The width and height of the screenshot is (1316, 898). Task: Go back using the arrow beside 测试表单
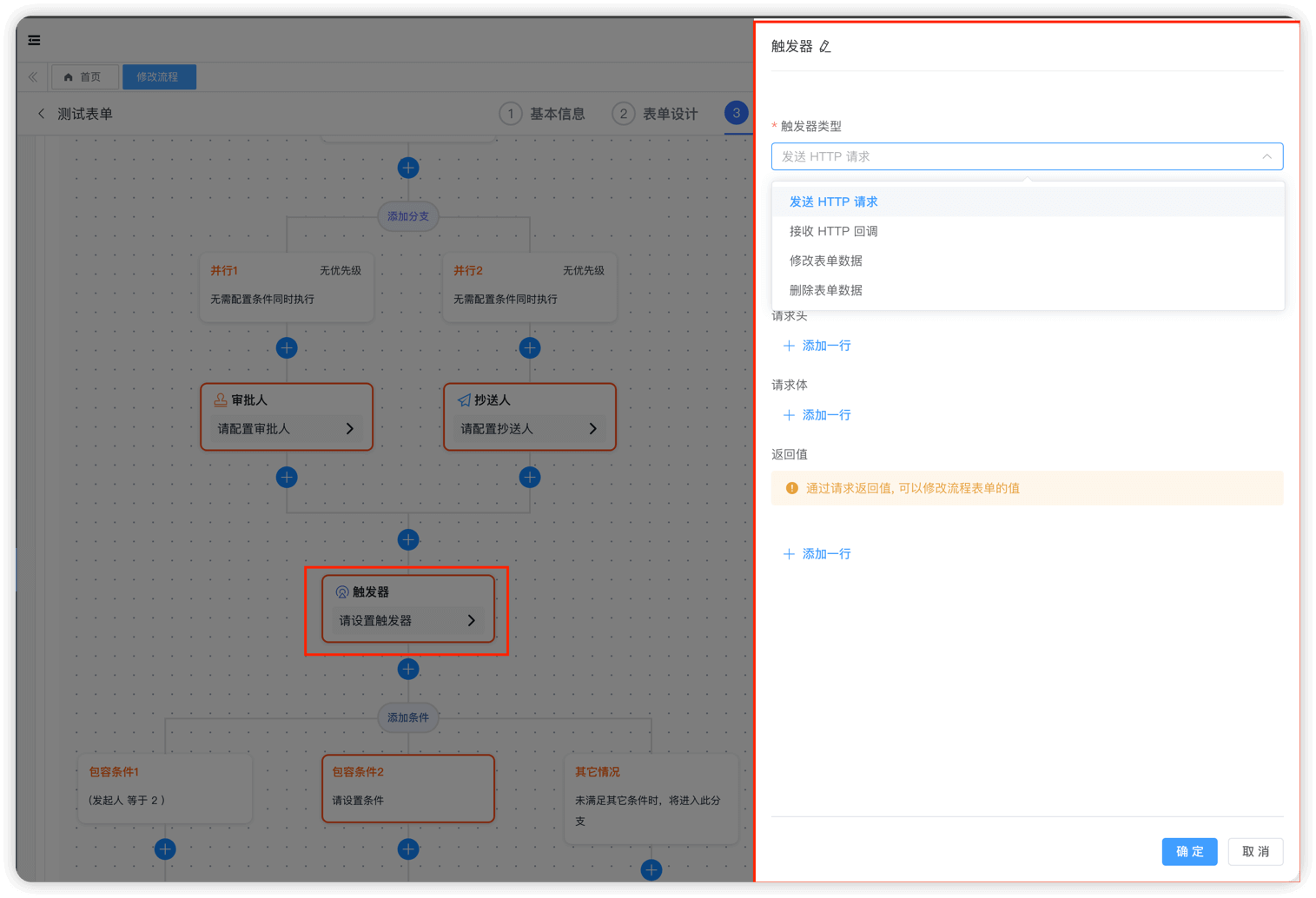pyautogui.click(x=41, y=114)
